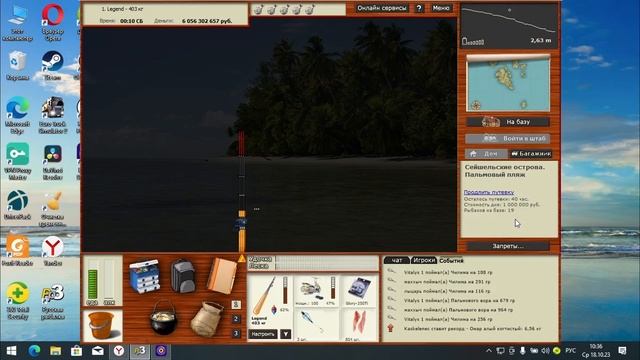Click the На базу button

508,122
